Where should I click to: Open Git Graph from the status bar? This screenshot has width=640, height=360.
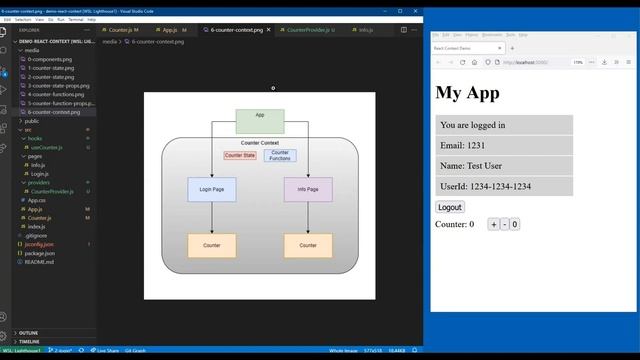pyautogui.click(x=135, y=350)
